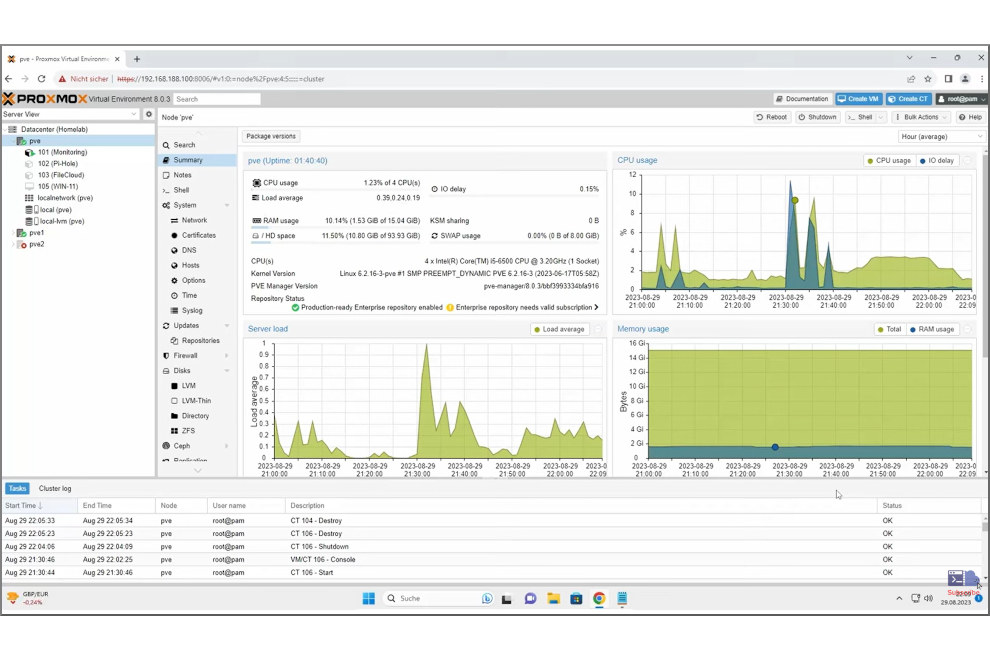Open Bulk Actions dropdown

921,117
